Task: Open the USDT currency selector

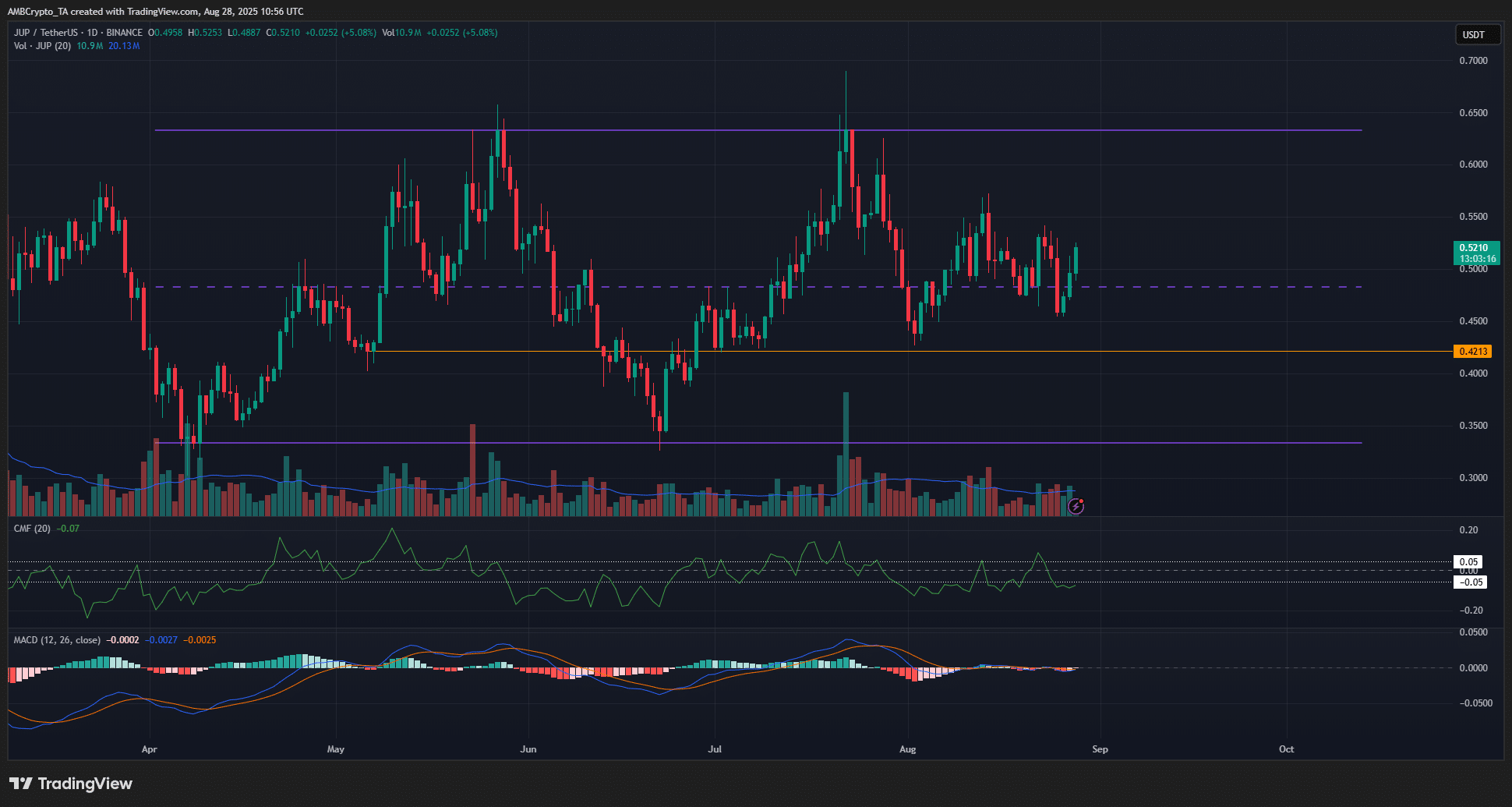Action: click(x=1472, y=34)
